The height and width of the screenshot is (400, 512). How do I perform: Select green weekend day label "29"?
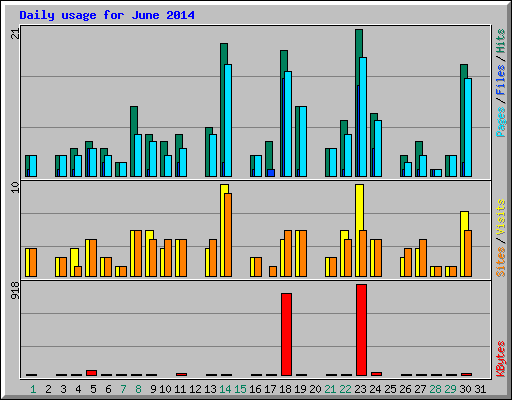[450, 389]
